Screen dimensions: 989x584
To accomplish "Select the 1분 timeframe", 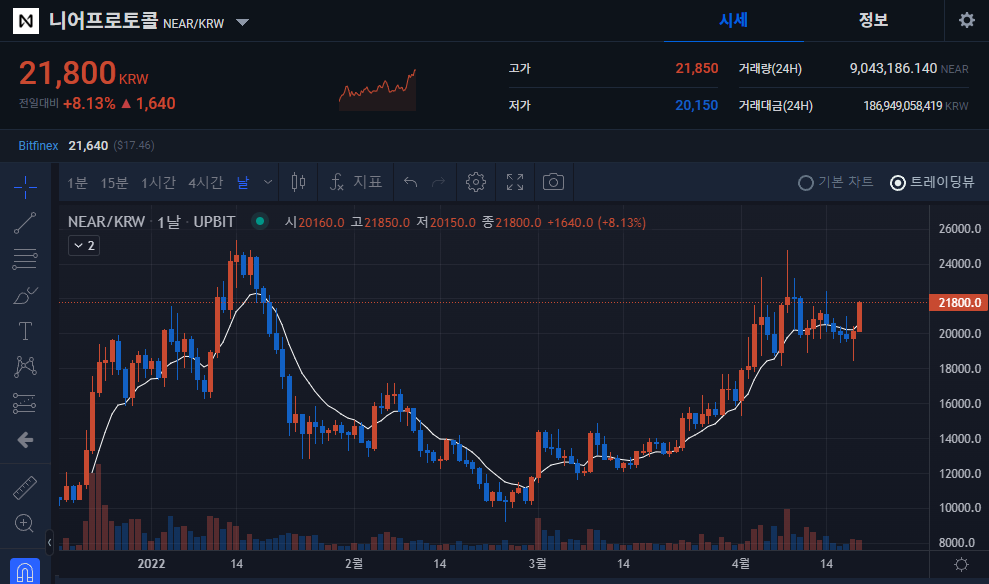I will (x=77, y=183).
